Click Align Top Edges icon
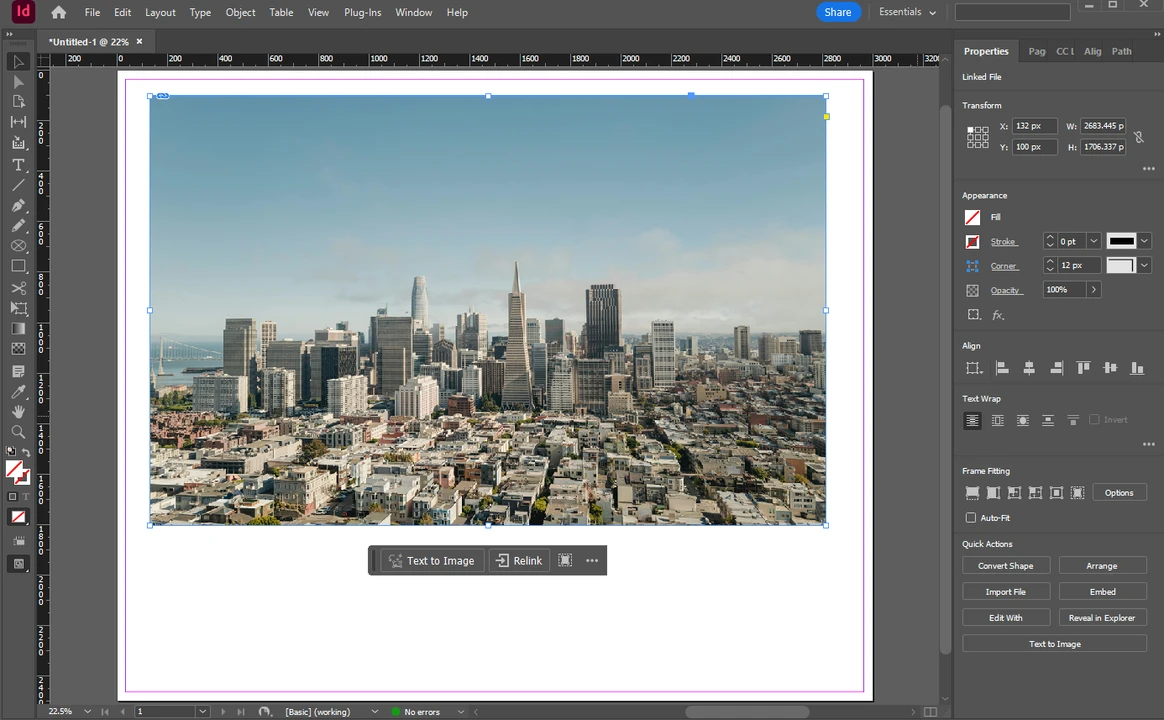 click(x=1083, y=367)
